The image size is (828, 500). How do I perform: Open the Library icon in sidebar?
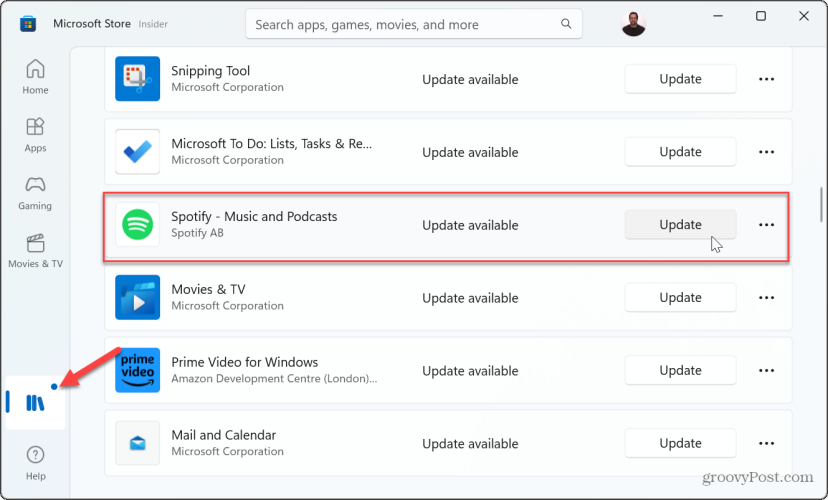(x=35, y=403)
